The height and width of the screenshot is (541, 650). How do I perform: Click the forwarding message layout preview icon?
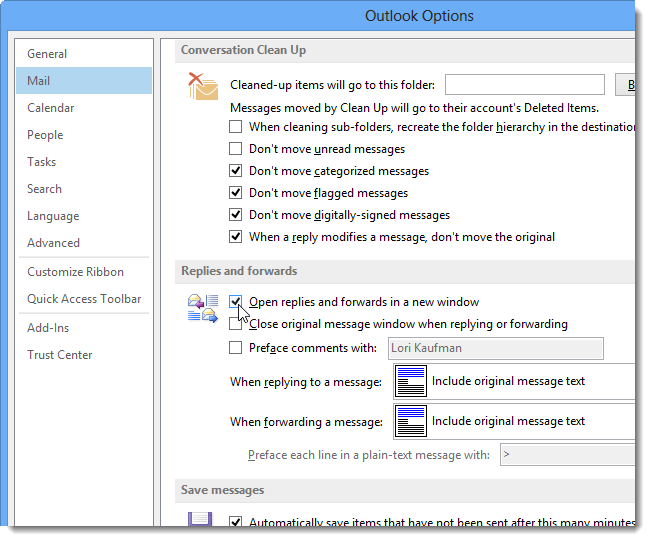[410, 421]
